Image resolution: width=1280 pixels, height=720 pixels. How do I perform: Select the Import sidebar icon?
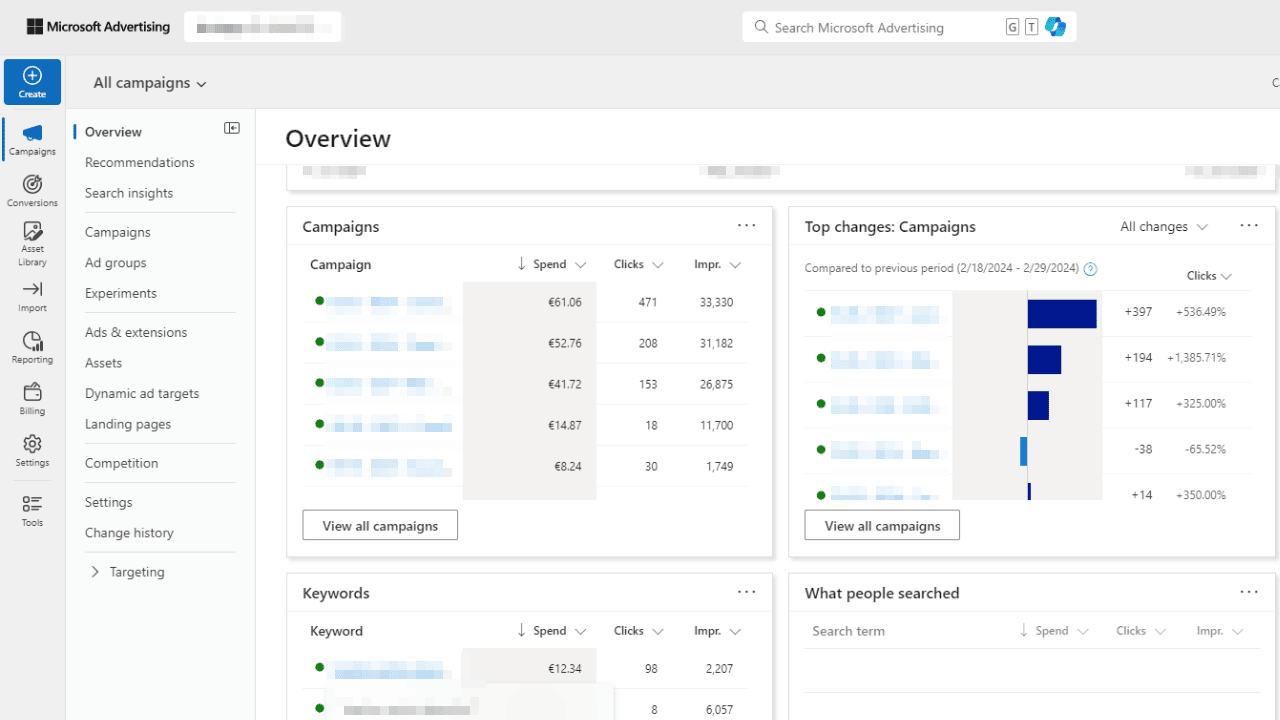pos(32,296)
